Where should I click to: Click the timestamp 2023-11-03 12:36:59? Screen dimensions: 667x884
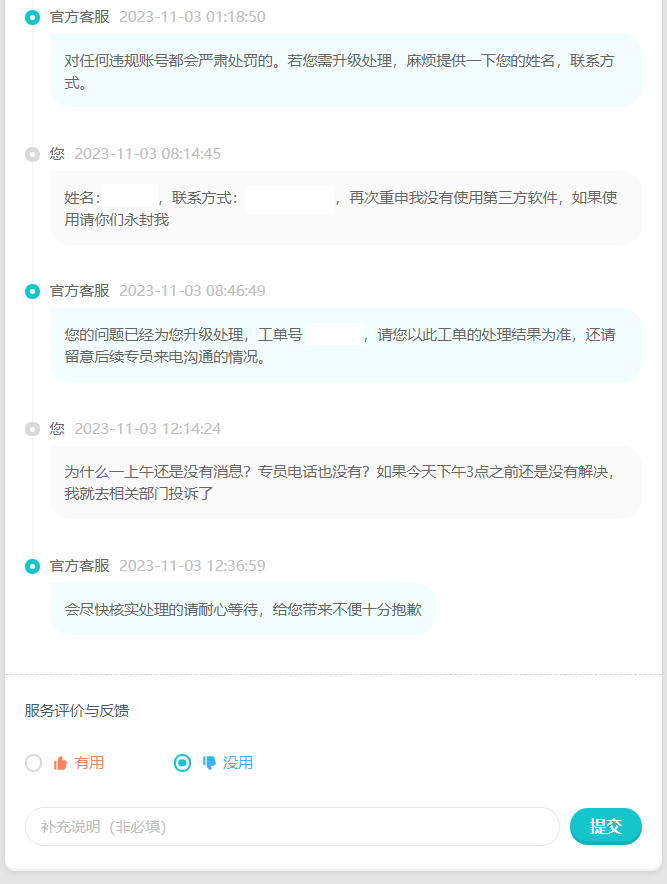click(192, 565)
